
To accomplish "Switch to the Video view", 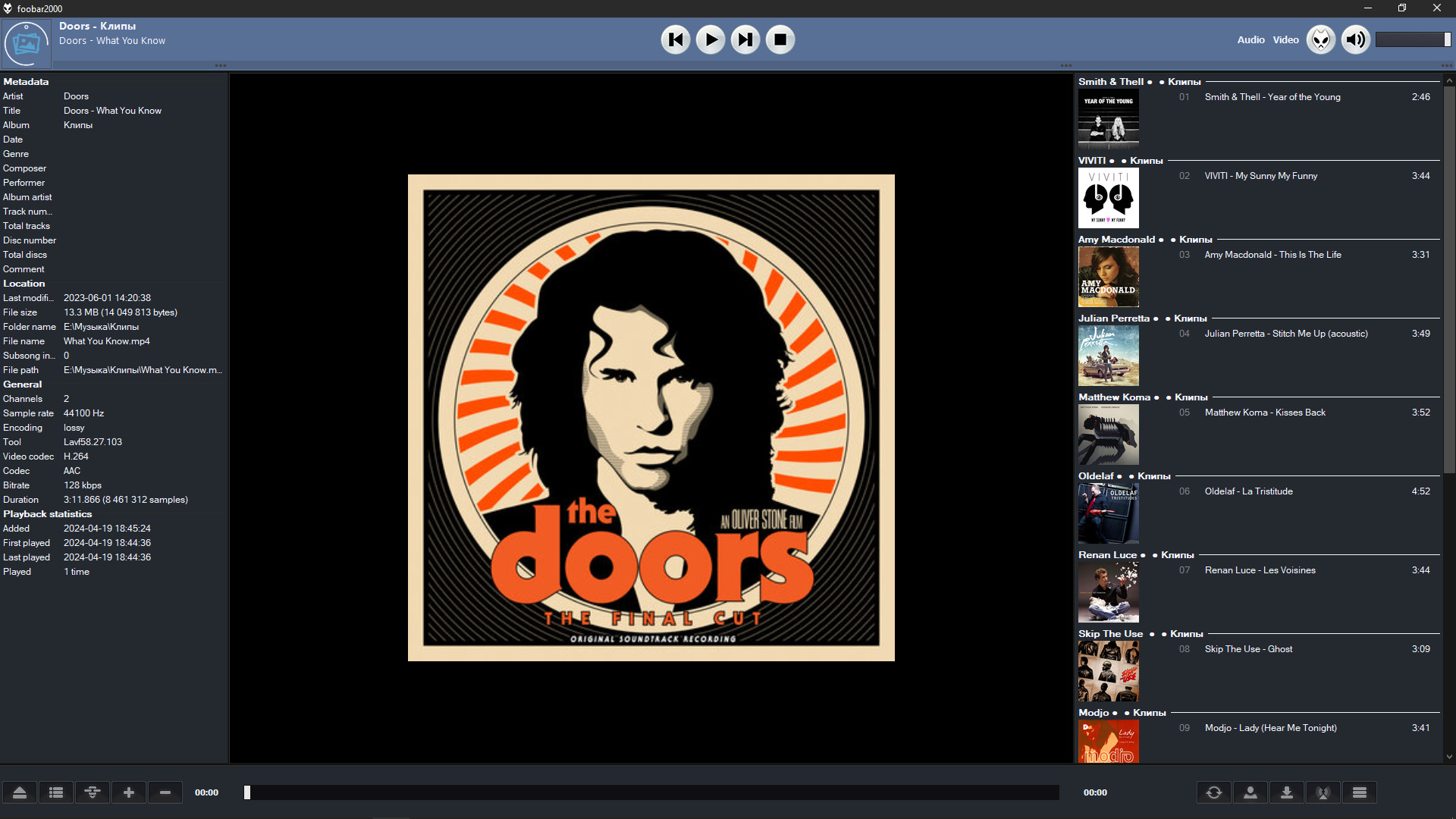I will point(1285,39).
